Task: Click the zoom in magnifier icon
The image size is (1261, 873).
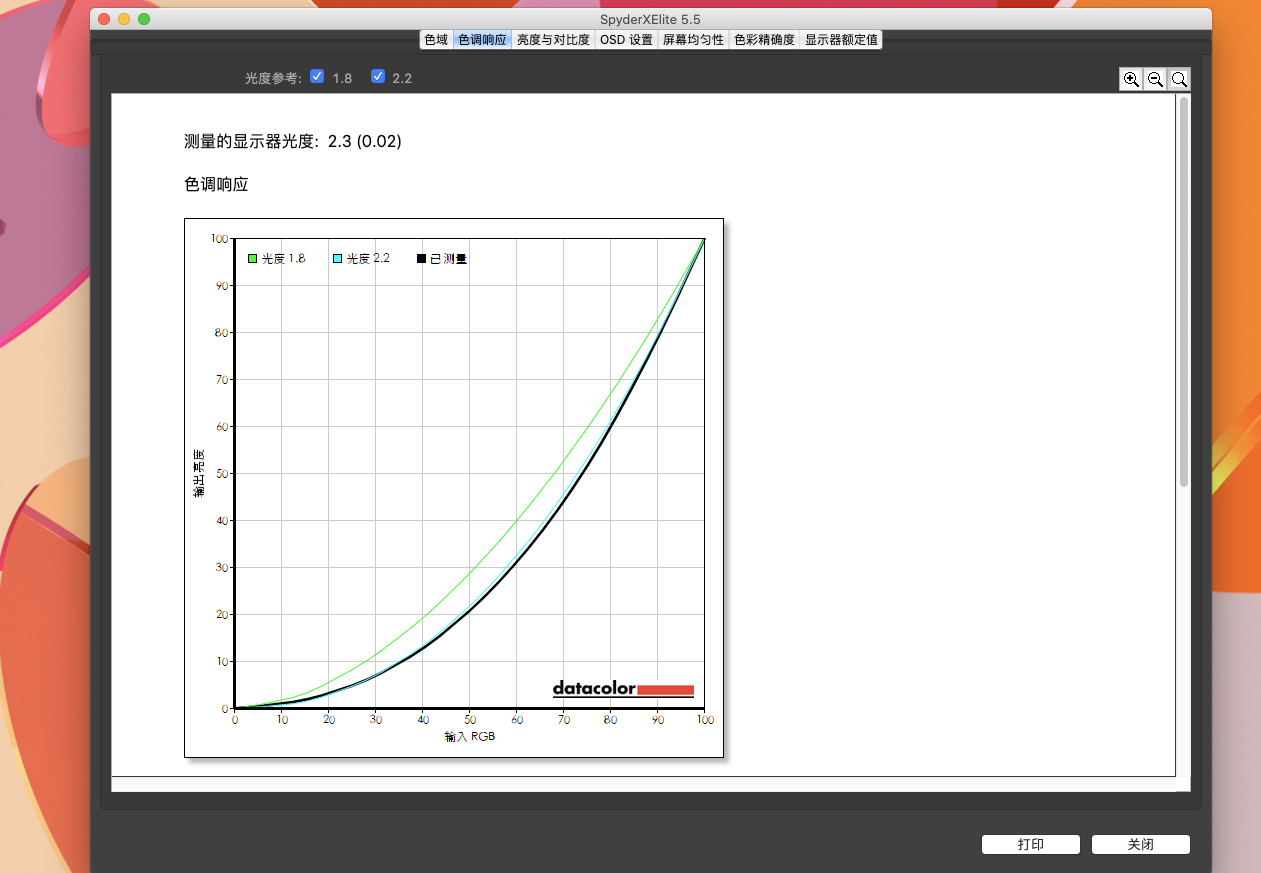Action: pos(1131,79)
